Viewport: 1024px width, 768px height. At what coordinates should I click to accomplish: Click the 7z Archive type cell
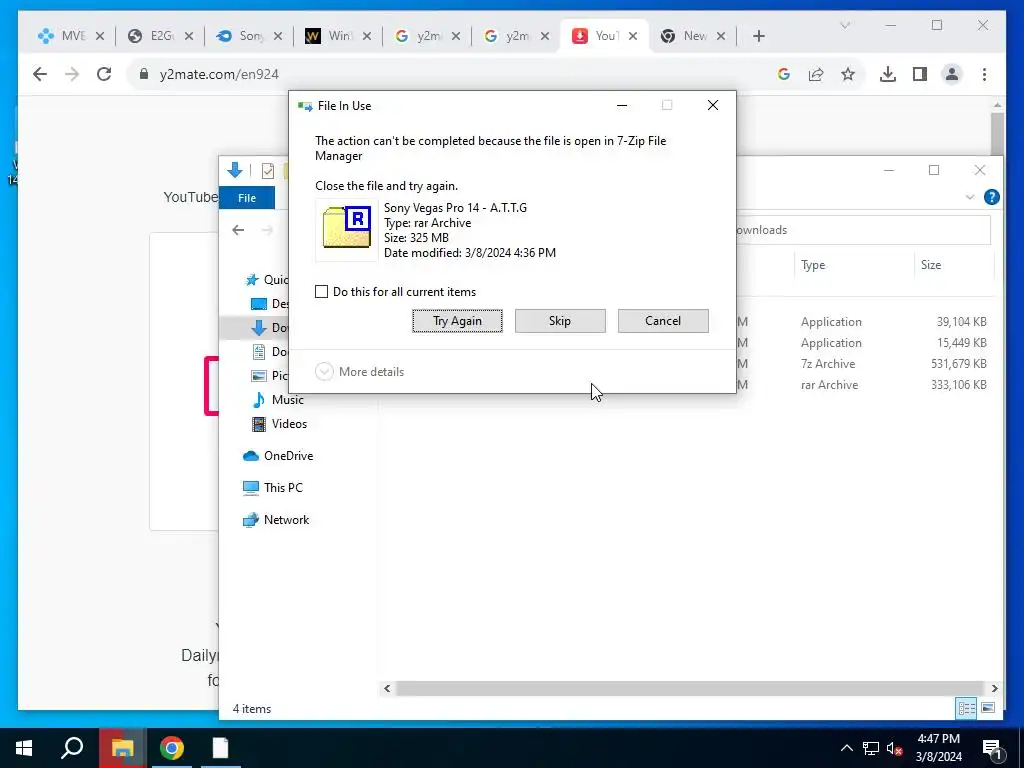(828, 364)
